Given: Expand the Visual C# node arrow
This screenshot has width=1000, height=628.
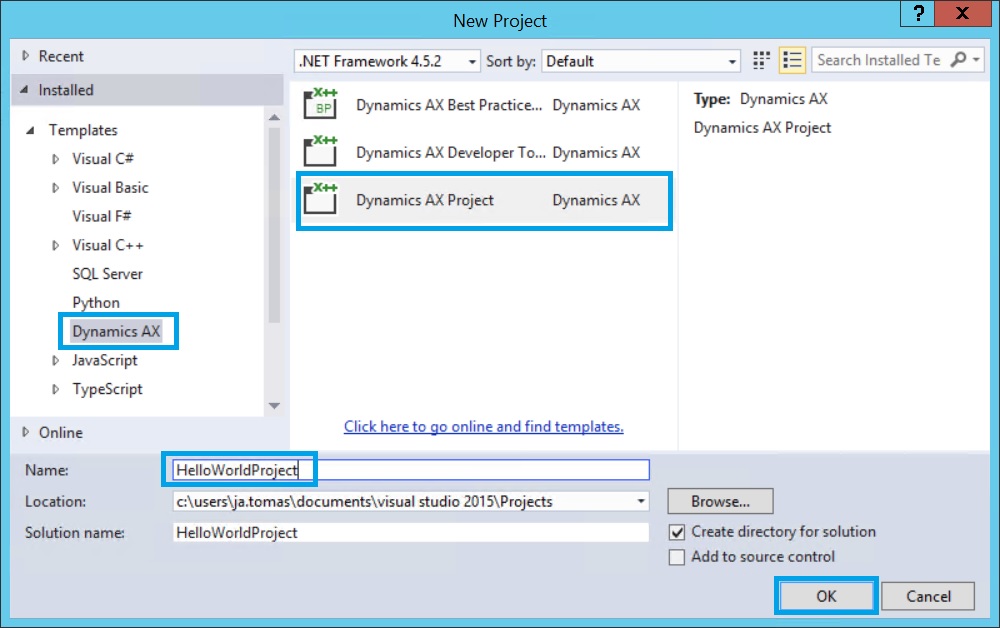Looking at the screenshot, I should (x=55, y=159).
